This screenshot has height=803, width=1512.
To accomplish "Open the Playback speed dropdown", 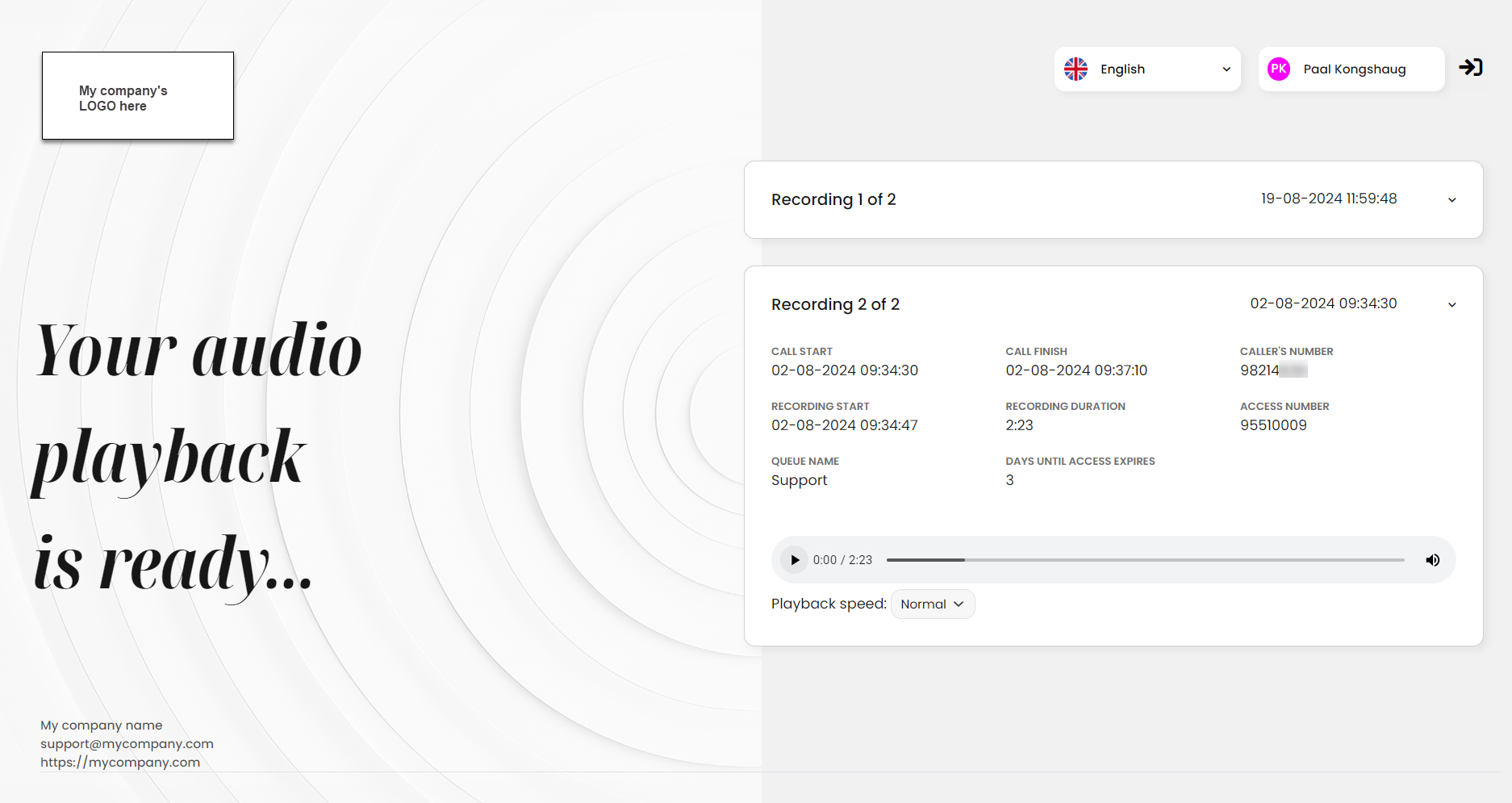I will click(932, 604).
